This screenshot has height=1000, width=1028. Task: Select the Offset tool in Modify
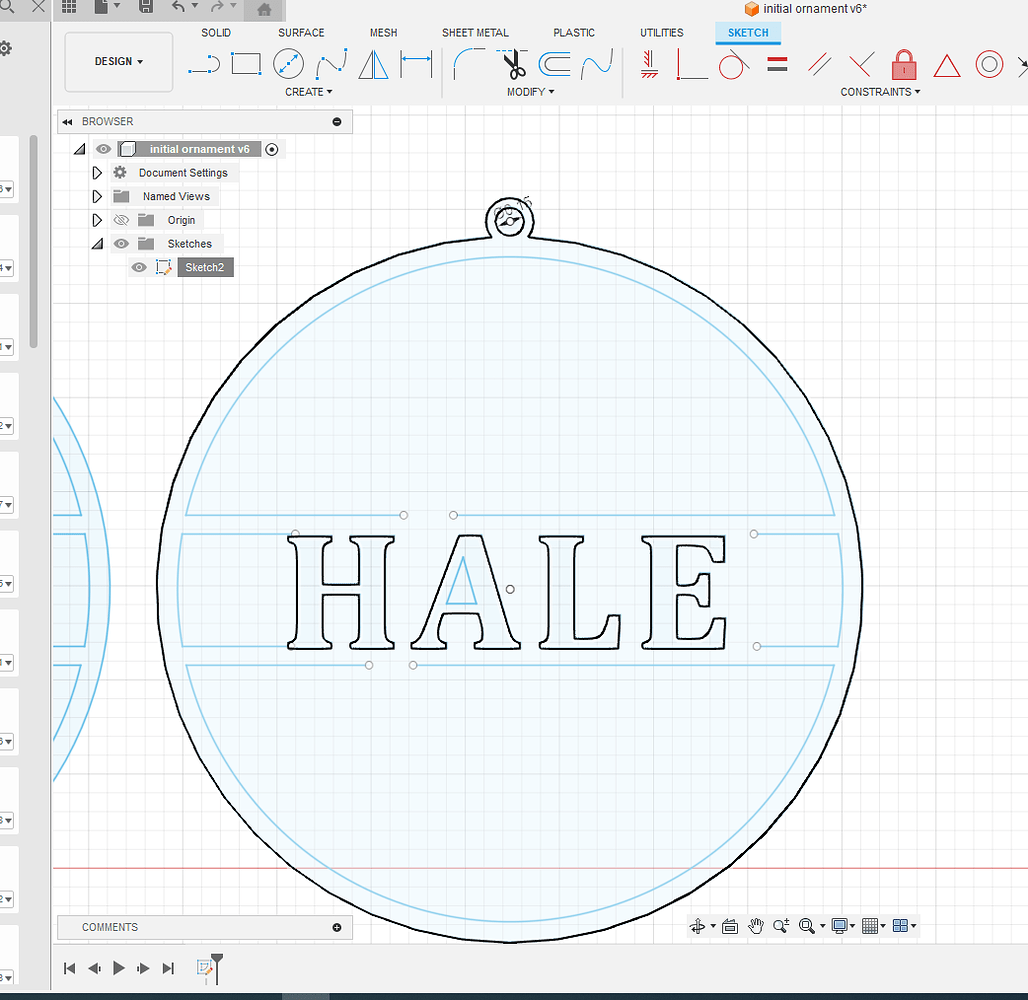[556, 63]
